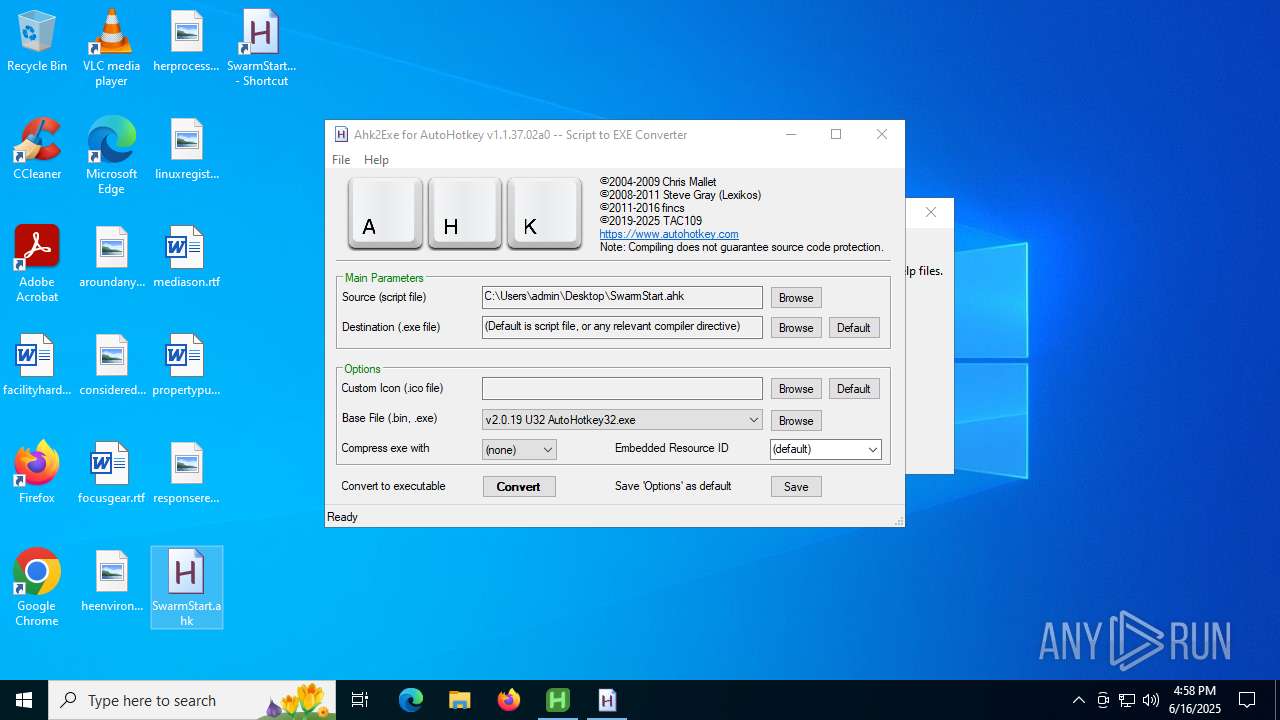1280x720 pixels.
Task: Click the Custom Icon file field
Action: [622, 388]
